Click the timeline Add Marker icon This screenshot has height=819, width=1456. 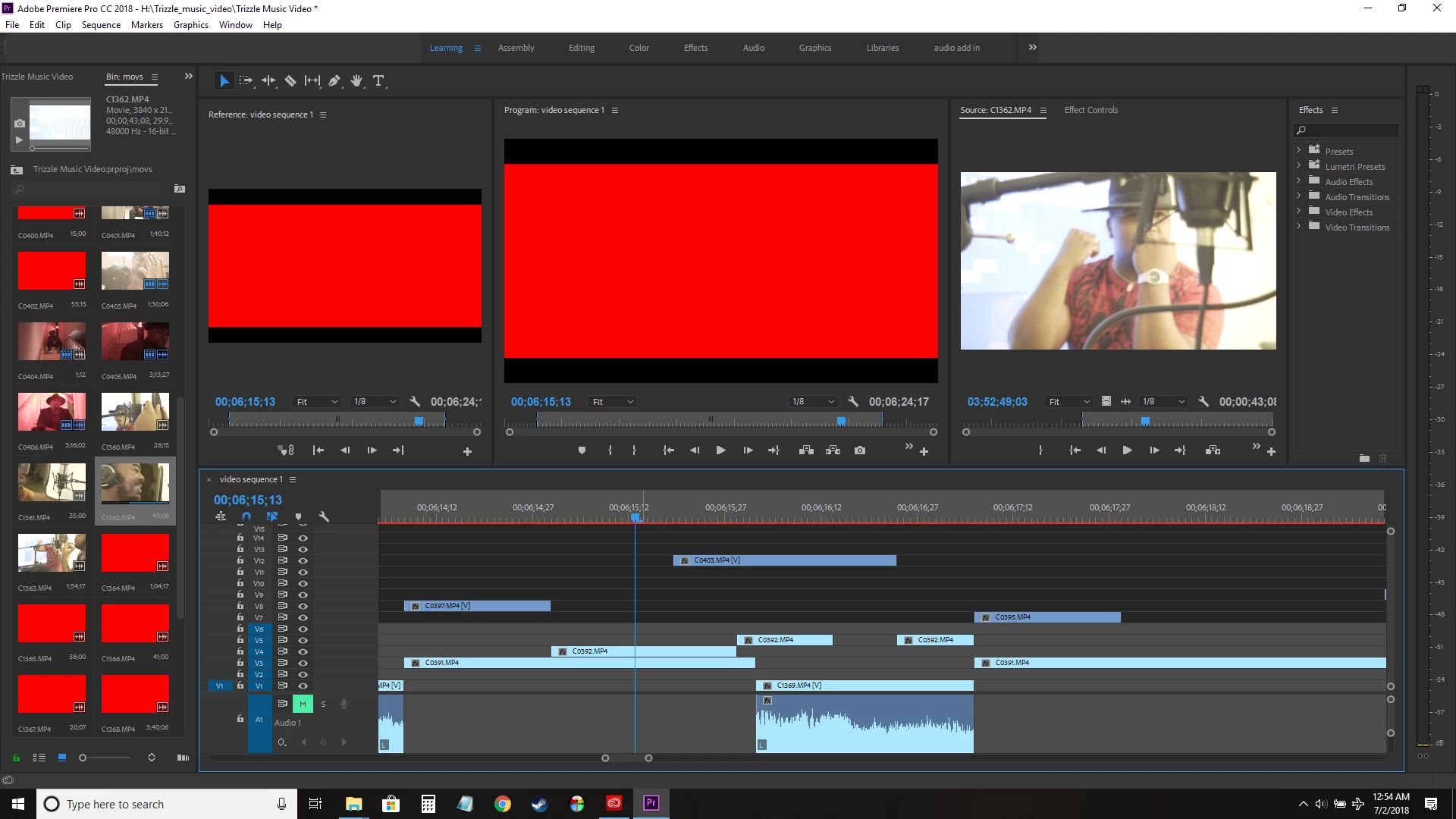(x=298, y=516)
